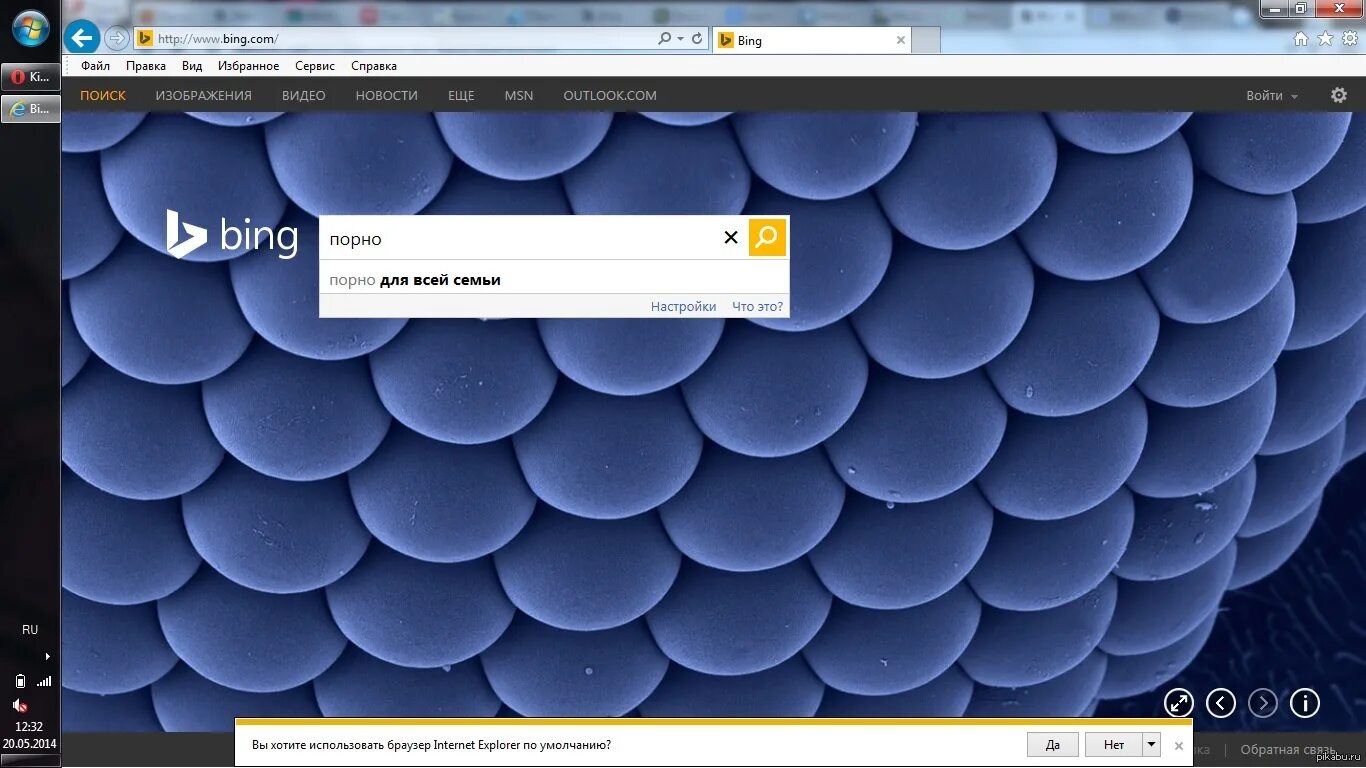Close the Bing browser tab
The width and height of the screenshot is (1366, 768).
[900, 40]
